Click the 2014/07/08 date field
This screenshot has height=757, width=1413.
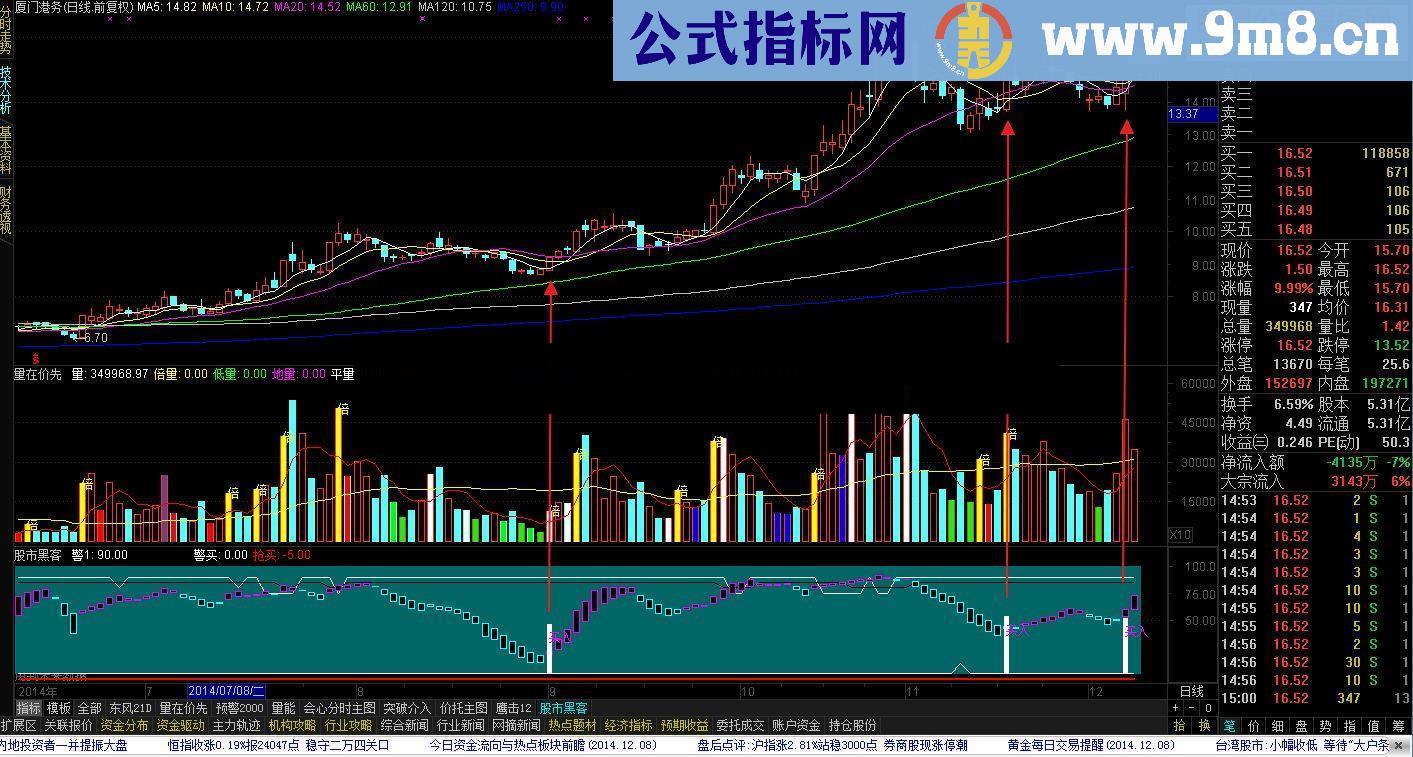pos(225,690)
